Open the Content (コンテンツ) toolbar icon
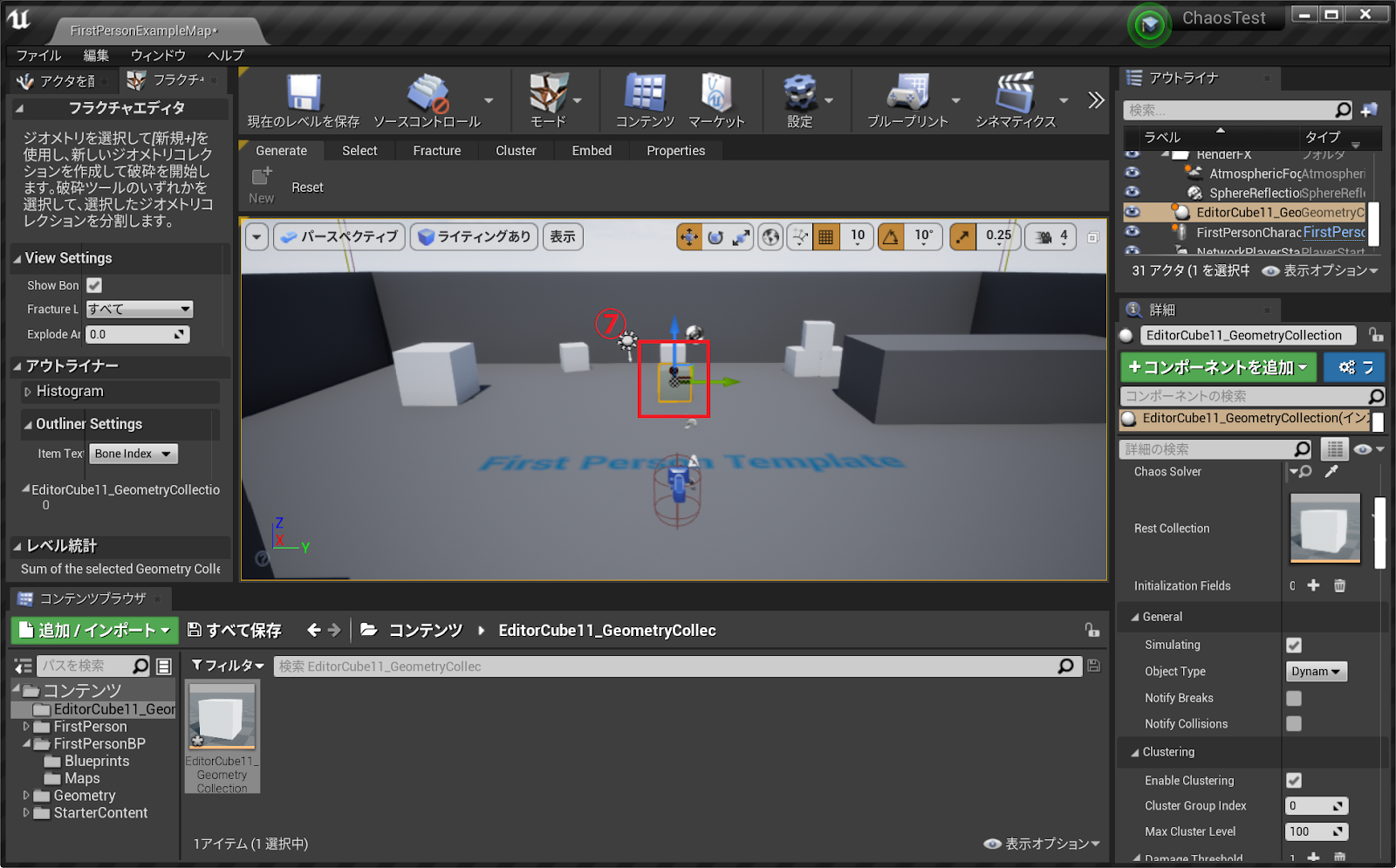This screenshot has width=1396, height=868. tap(645, 93)
